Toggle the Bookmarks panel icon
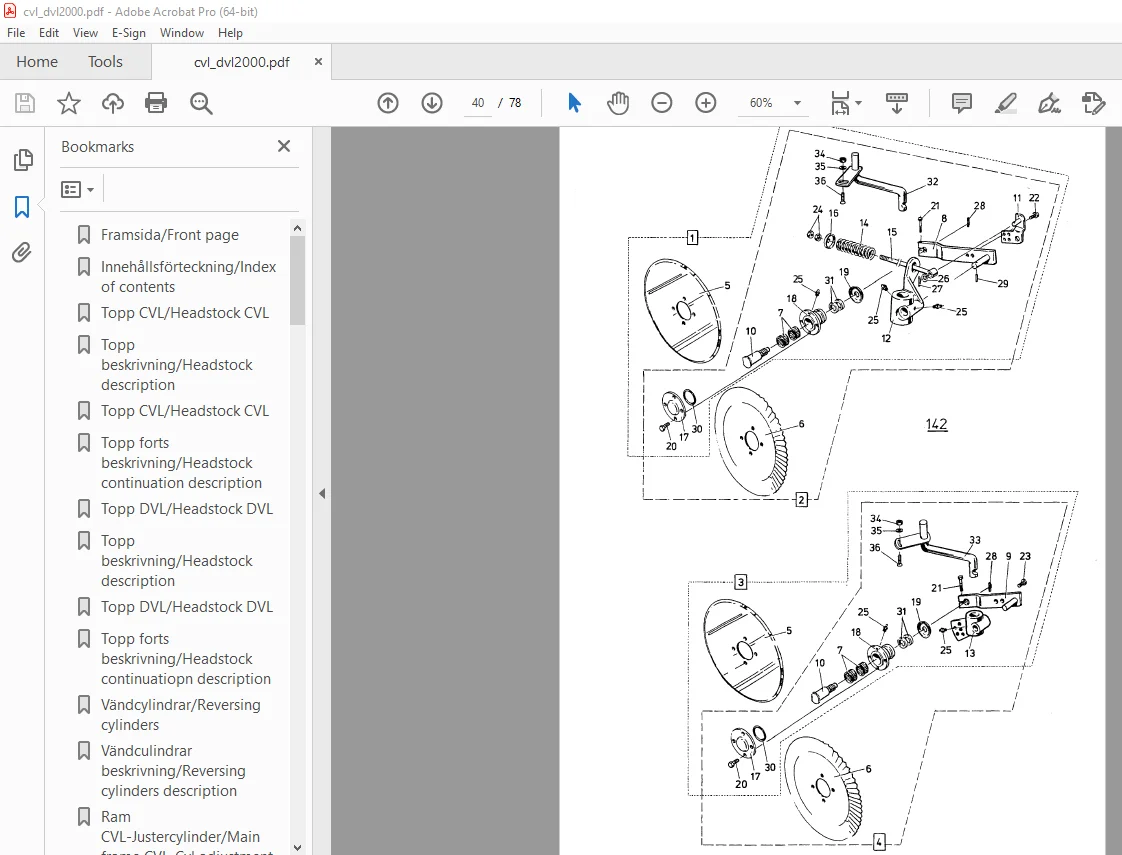 22,207
